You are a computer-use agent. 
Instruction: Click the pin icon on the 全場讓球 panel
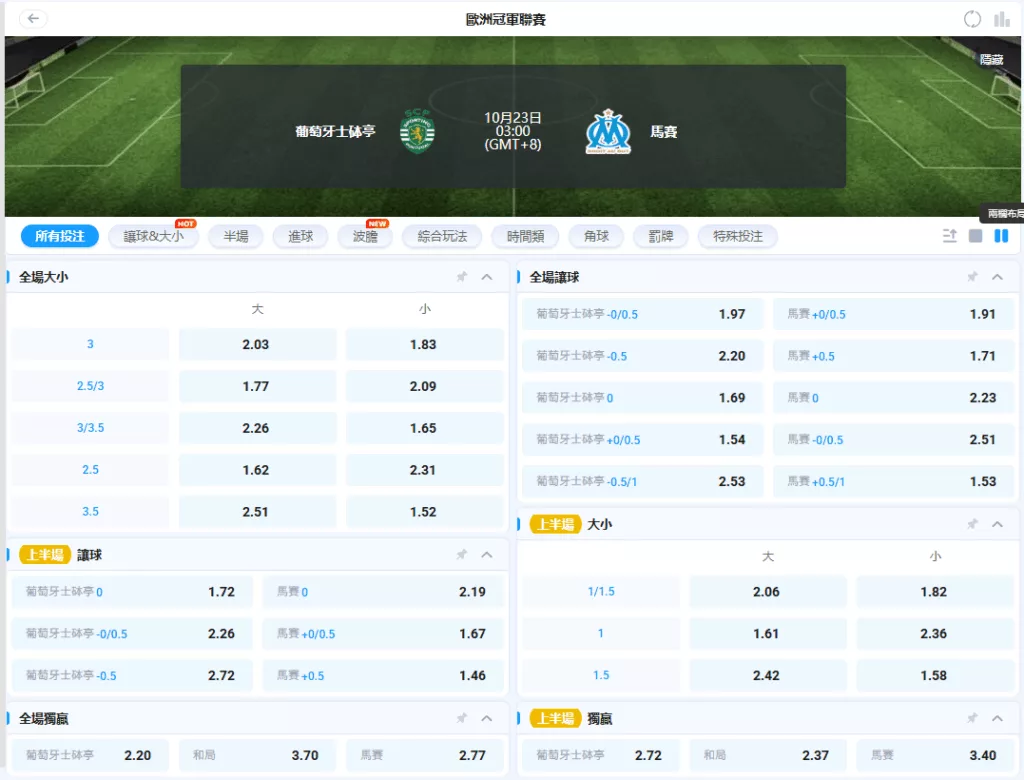point(971,277)
